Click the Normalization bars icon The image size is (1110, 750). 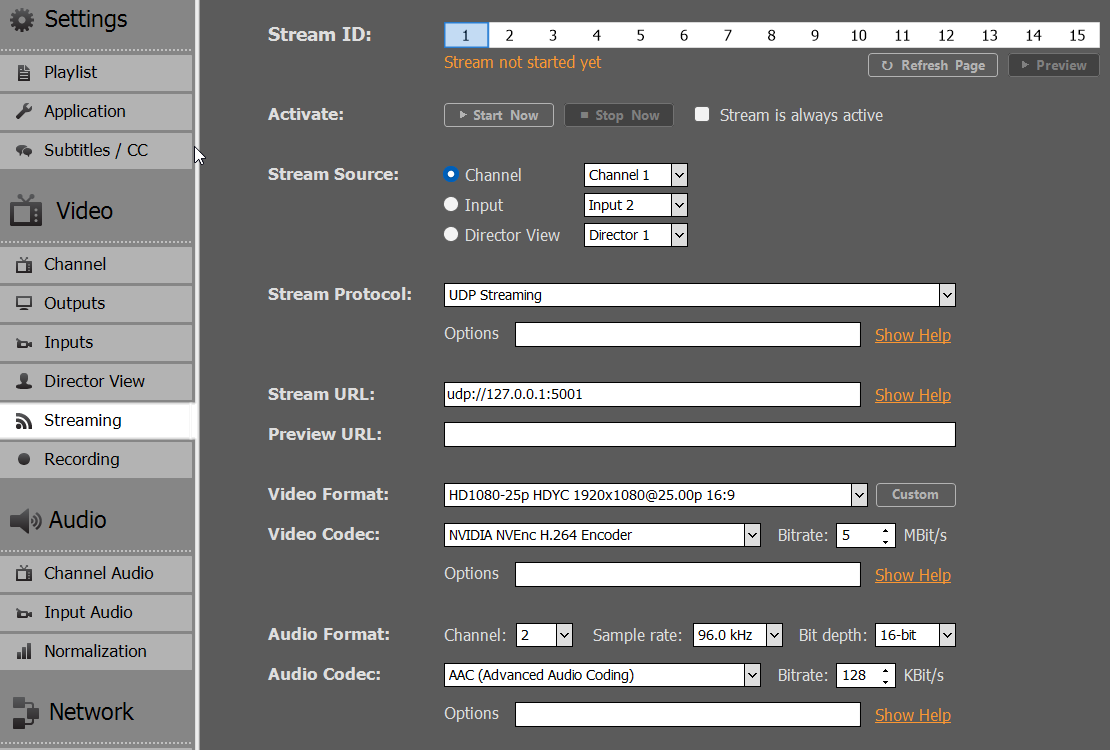click(x=24, y=652)
